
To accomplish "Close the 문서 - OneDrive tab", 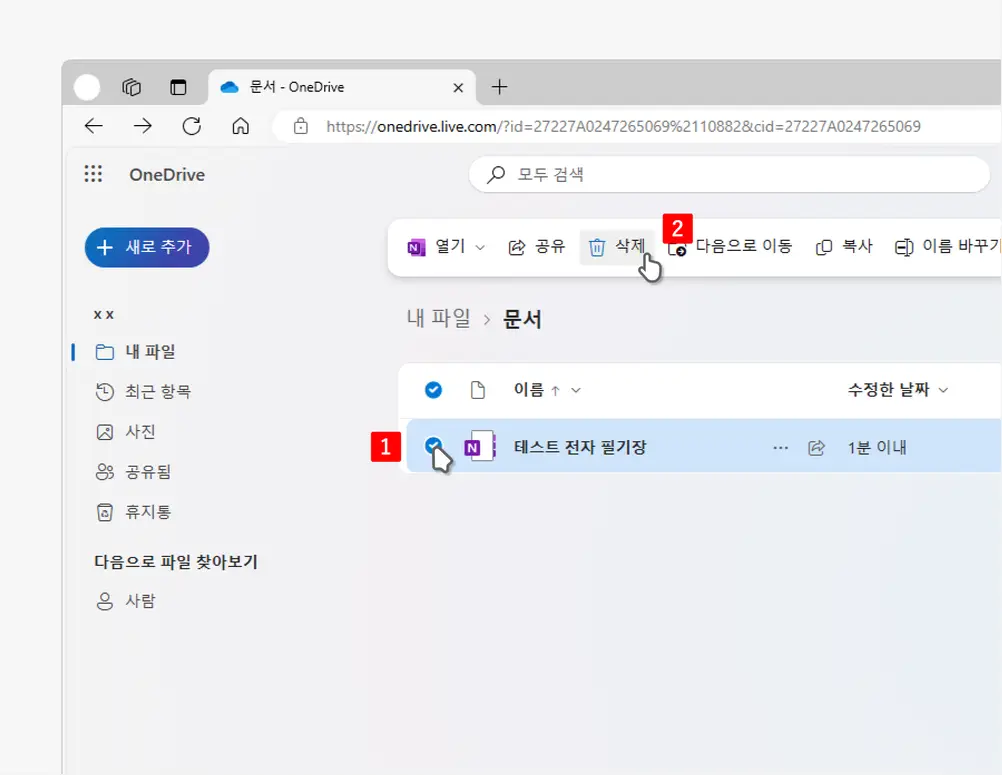I will pyautogui.click(x=458, y=88).
